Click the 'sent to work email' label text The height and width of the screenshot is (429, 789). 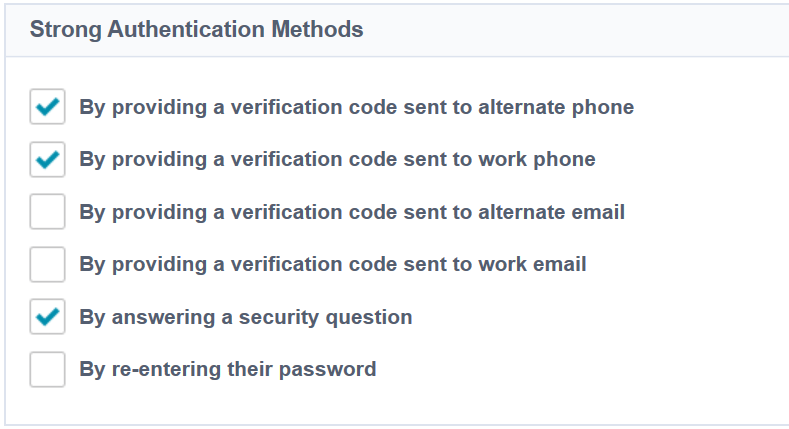pos(333,265)
